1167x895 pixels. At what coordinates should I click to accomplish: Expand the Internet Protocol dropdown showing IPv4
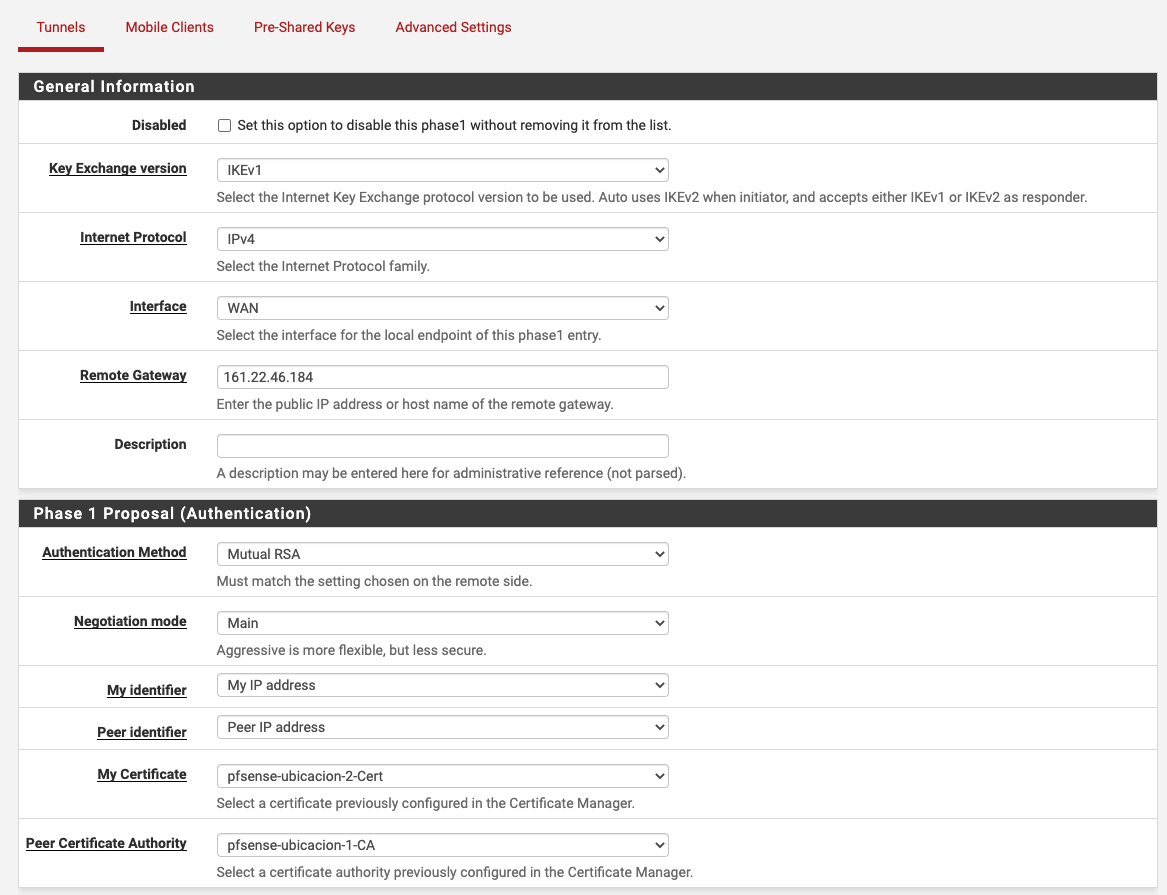(443, 239)
